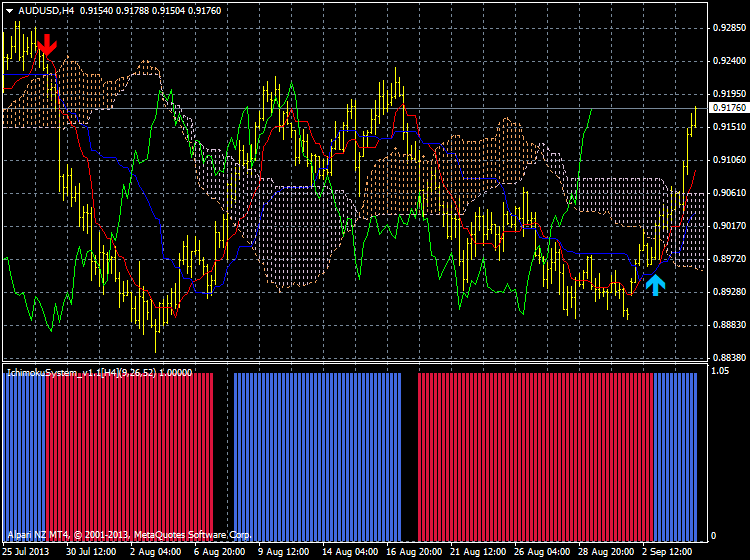Click the 0.92850 price scale label
750x560 pixels.
click(729, 28)
